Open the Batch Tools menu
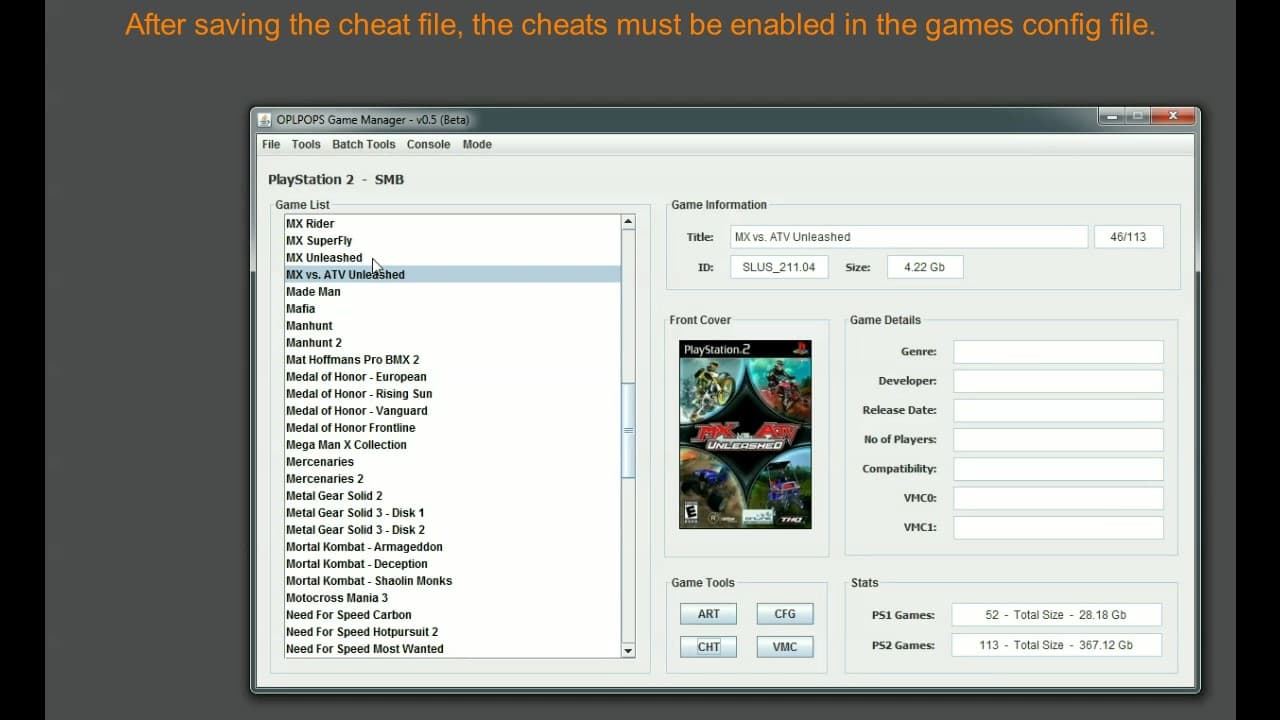Image resolution: width=1280 pixels, height=720 pixels. 364,144
